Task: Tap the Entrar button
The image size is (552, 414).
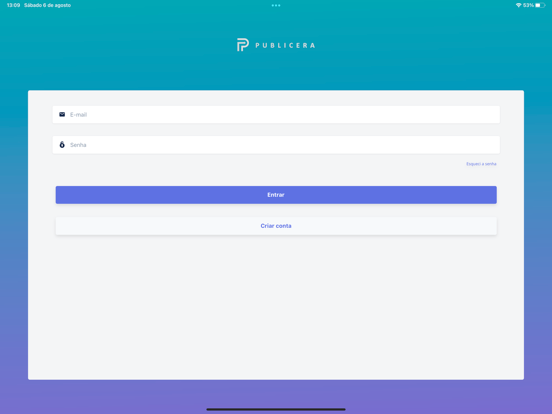Action: tap(276, 195)
